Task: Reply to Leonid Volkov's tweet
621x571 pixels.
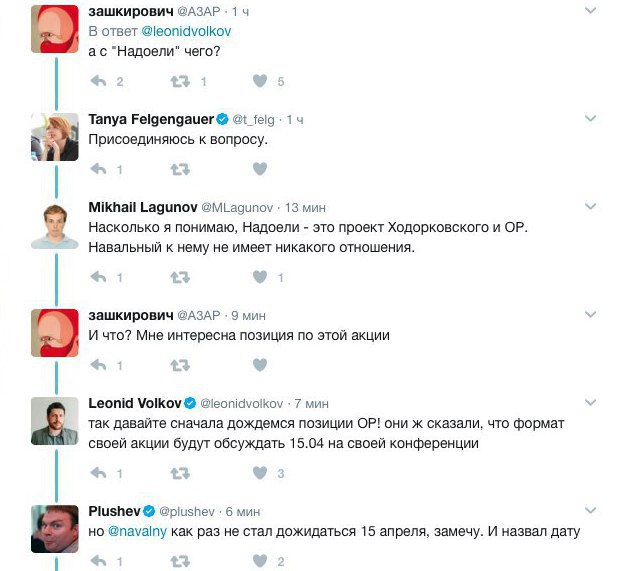Action: pos(99,473)
